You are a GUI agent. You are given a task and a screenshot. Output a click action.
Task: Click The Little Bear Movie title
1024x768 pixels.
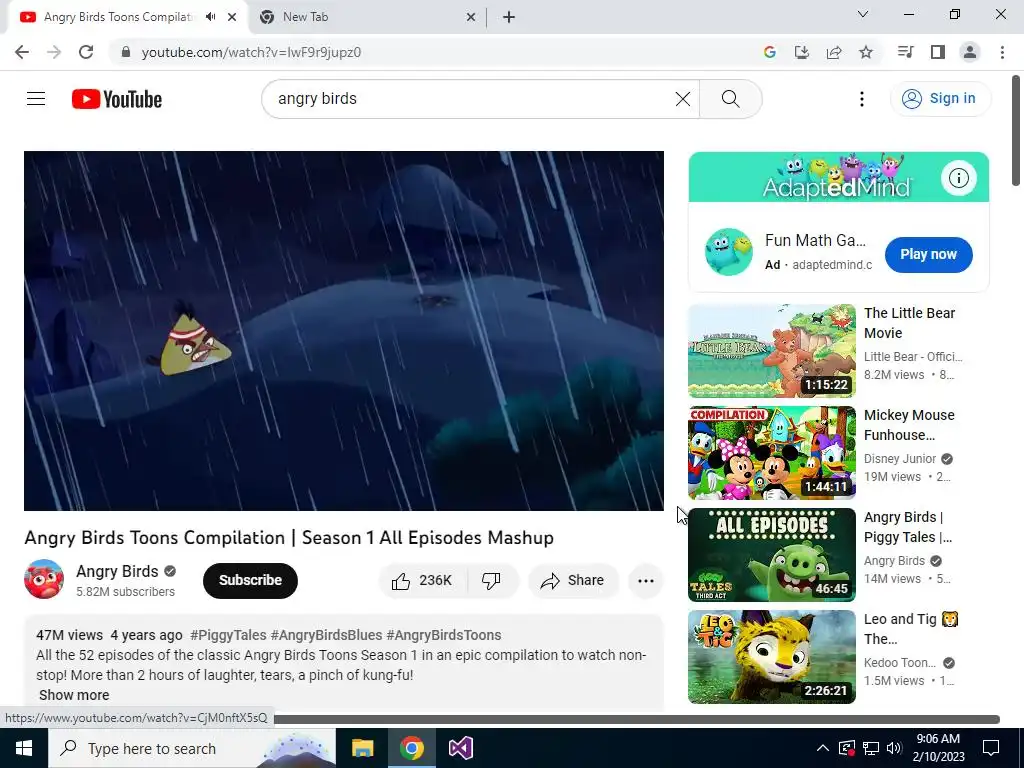pos(909,323)
